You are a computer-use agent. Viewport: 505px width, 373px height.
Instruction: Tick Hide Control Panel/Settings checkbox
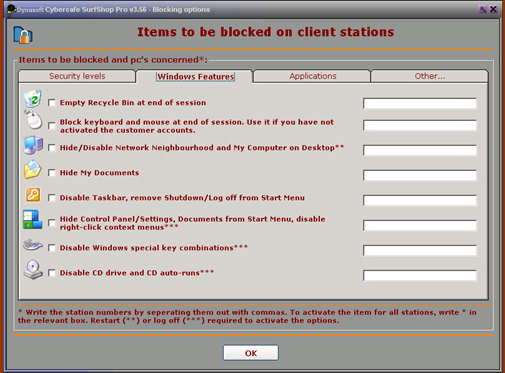click(x=52, y=223)
